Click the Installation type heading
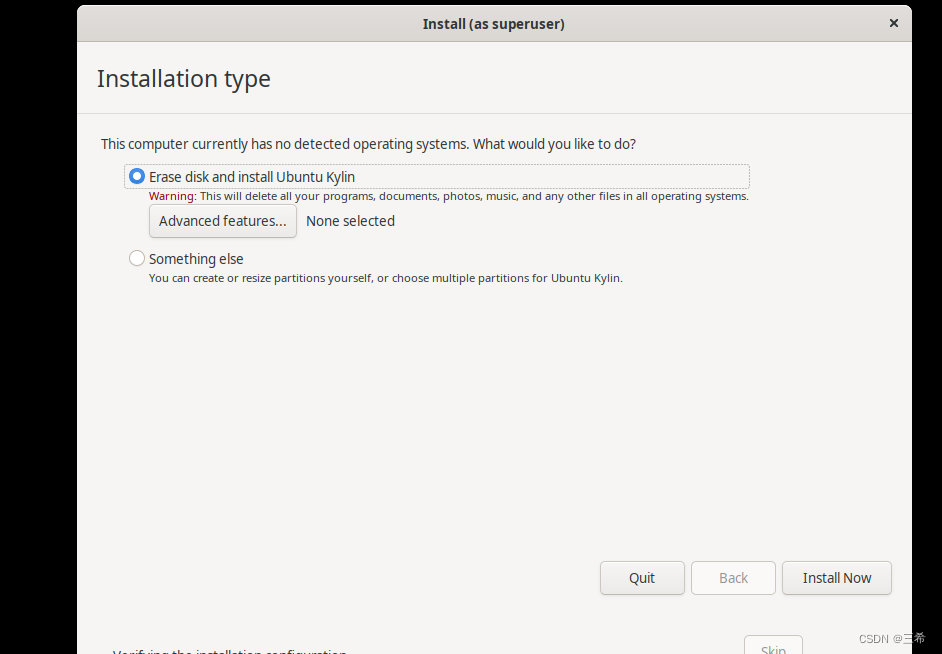942x654 pixels. pos(184,79)
